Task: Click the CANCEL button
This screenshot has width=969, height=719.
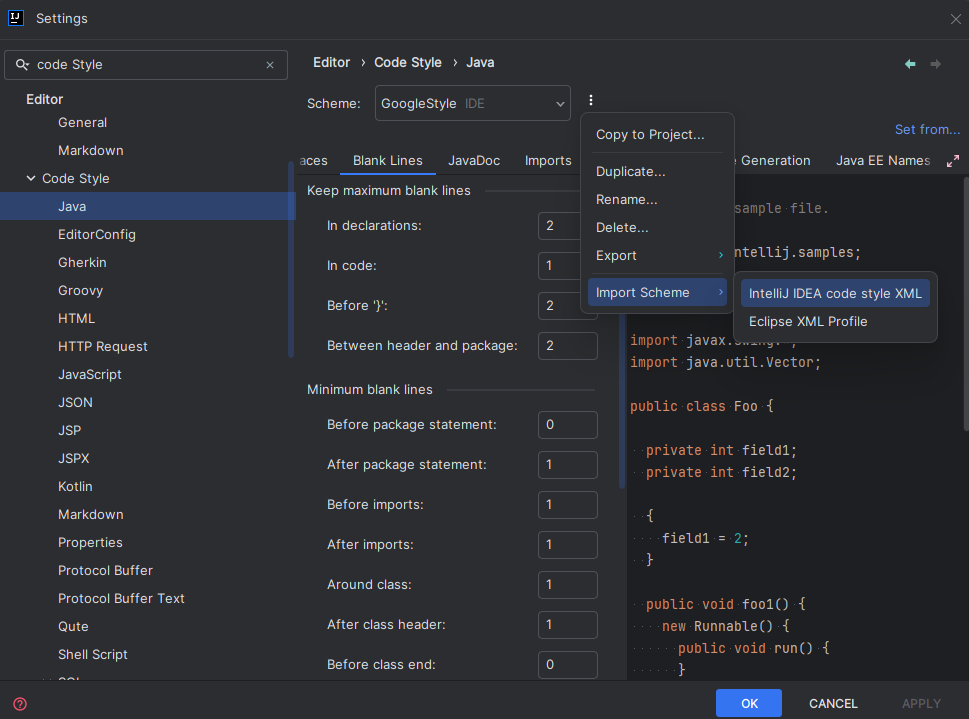Action: pyautogui.click(x=833, y=704)
